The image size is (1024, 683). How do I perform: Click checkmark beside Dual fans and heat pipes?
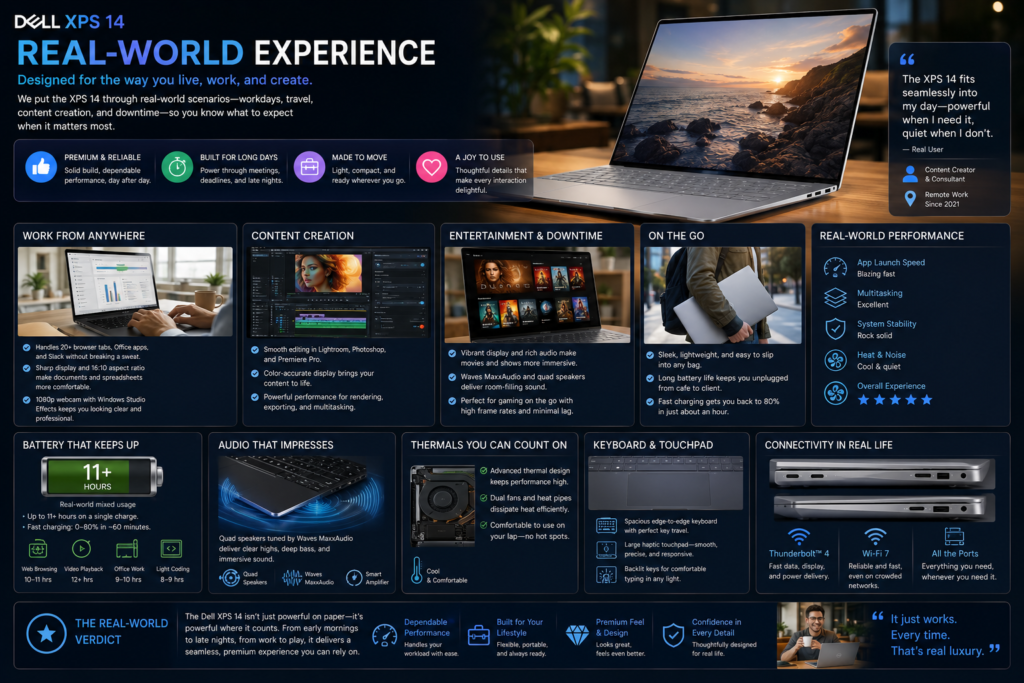[x=483, y=498]
